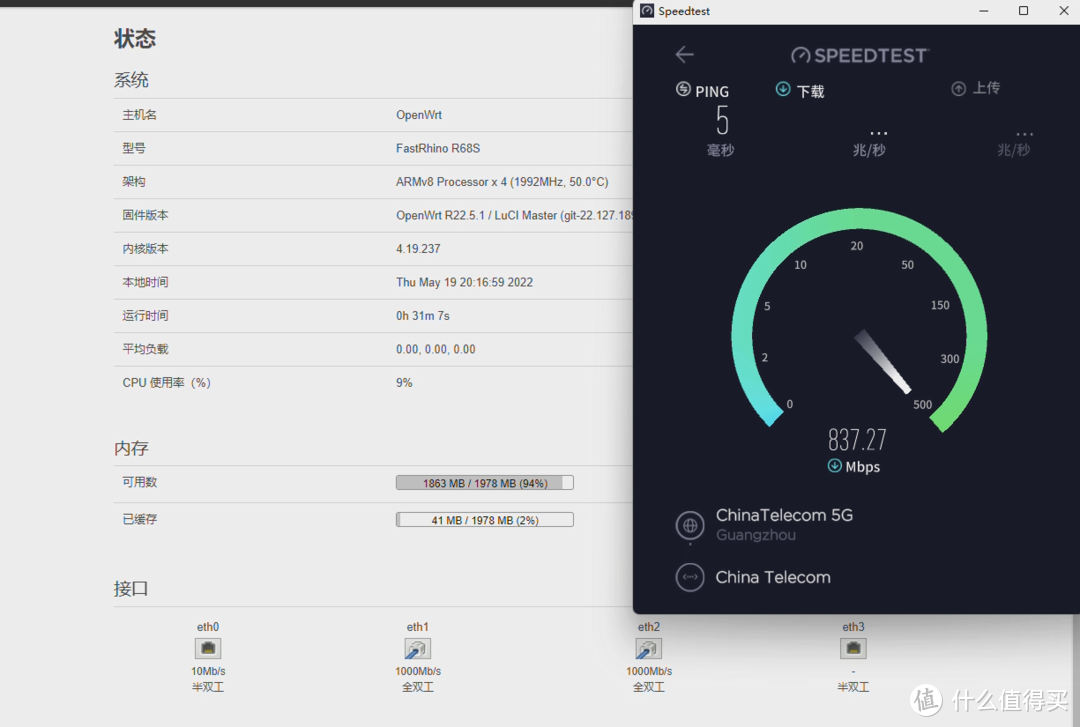Click the ARMv8 Processor architecture value
Image resolution: width=1080 pixels, height=727 pixels.
point(502,182)
